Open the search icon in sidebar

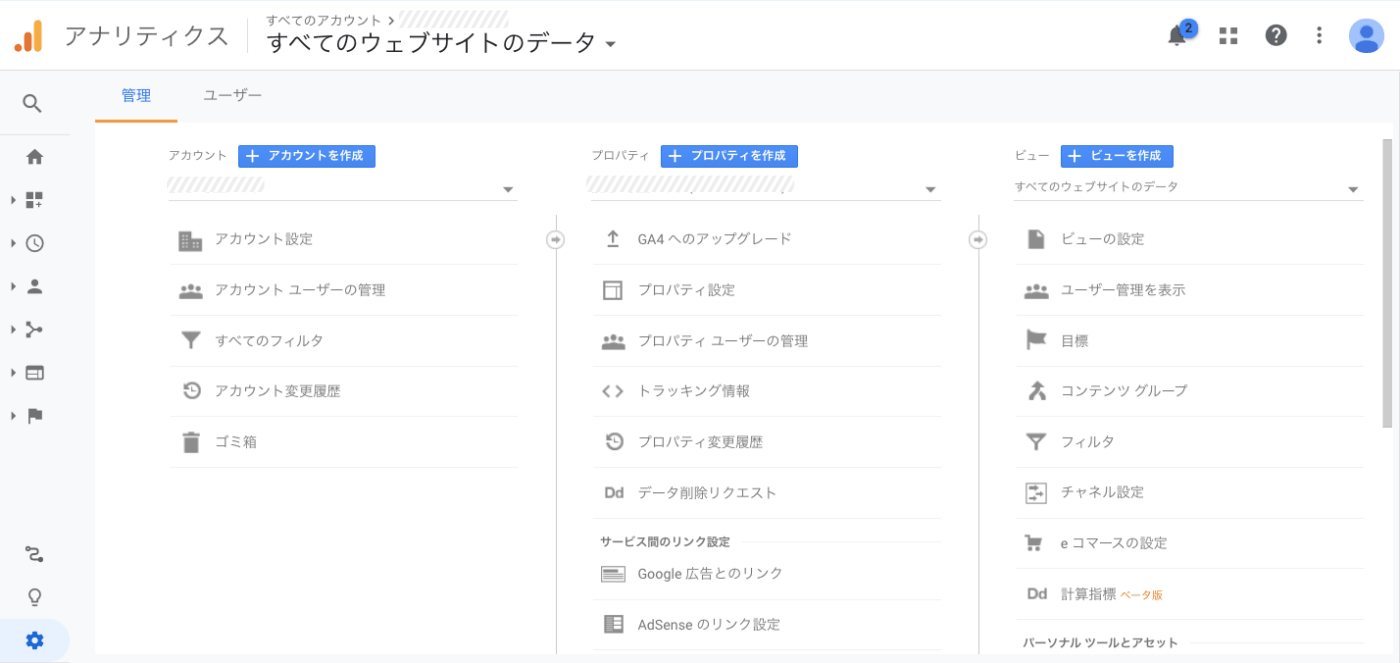(x=33, y=103)
